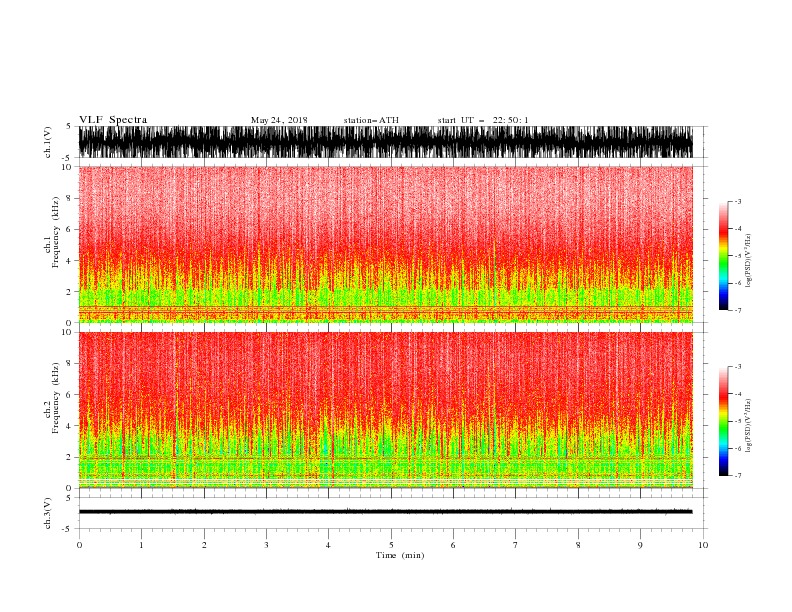Click the time axis tick label "10"

pos(703,545)
